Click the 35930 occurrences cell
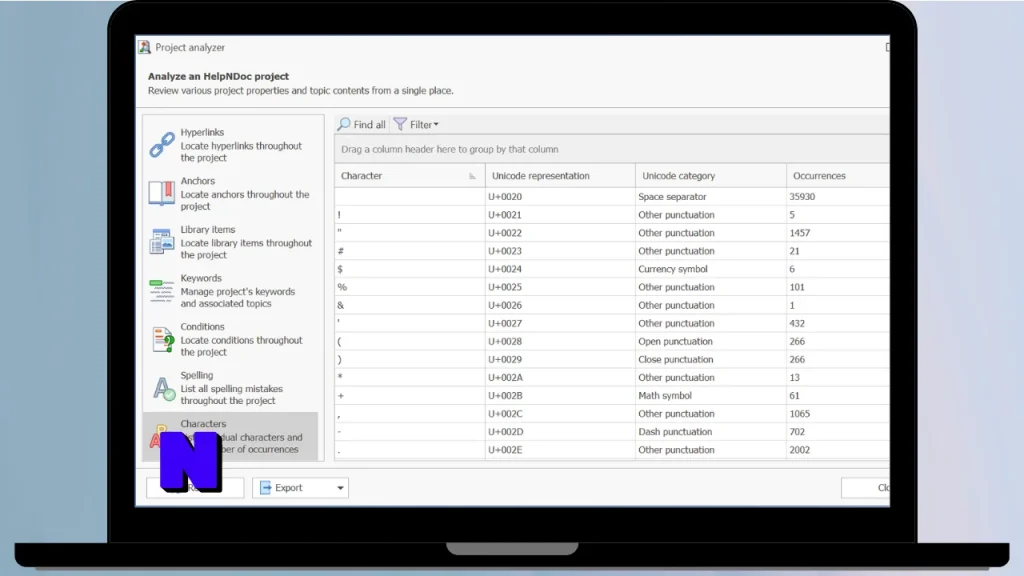 click(x=838, y=196)
